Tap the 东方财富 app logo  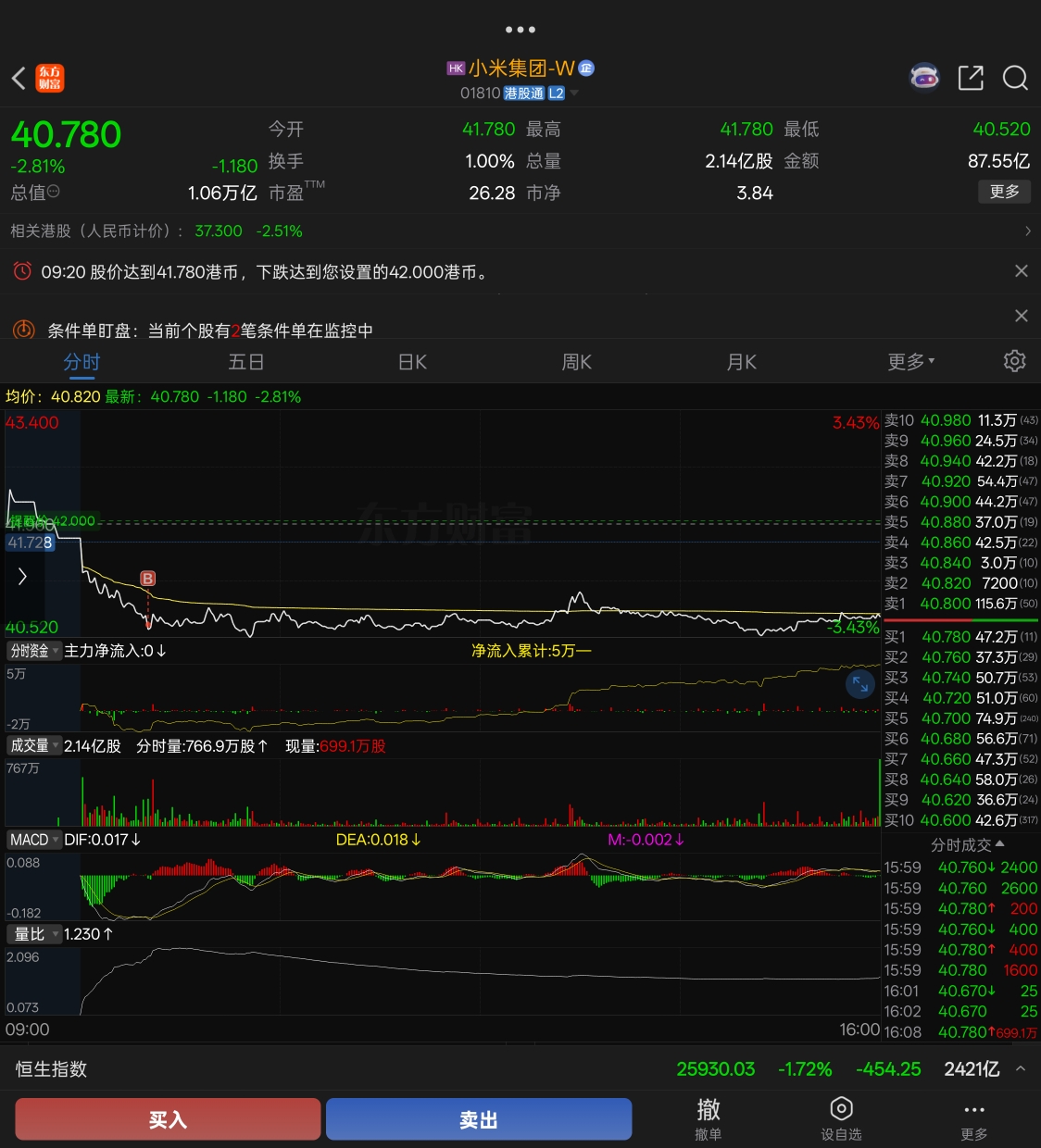coord(50,78)
